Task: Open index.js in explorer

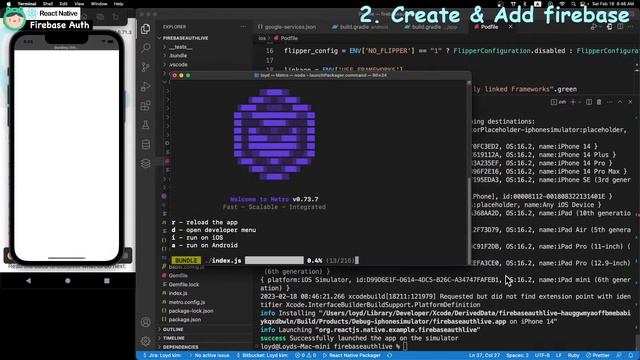Action: 178,293
